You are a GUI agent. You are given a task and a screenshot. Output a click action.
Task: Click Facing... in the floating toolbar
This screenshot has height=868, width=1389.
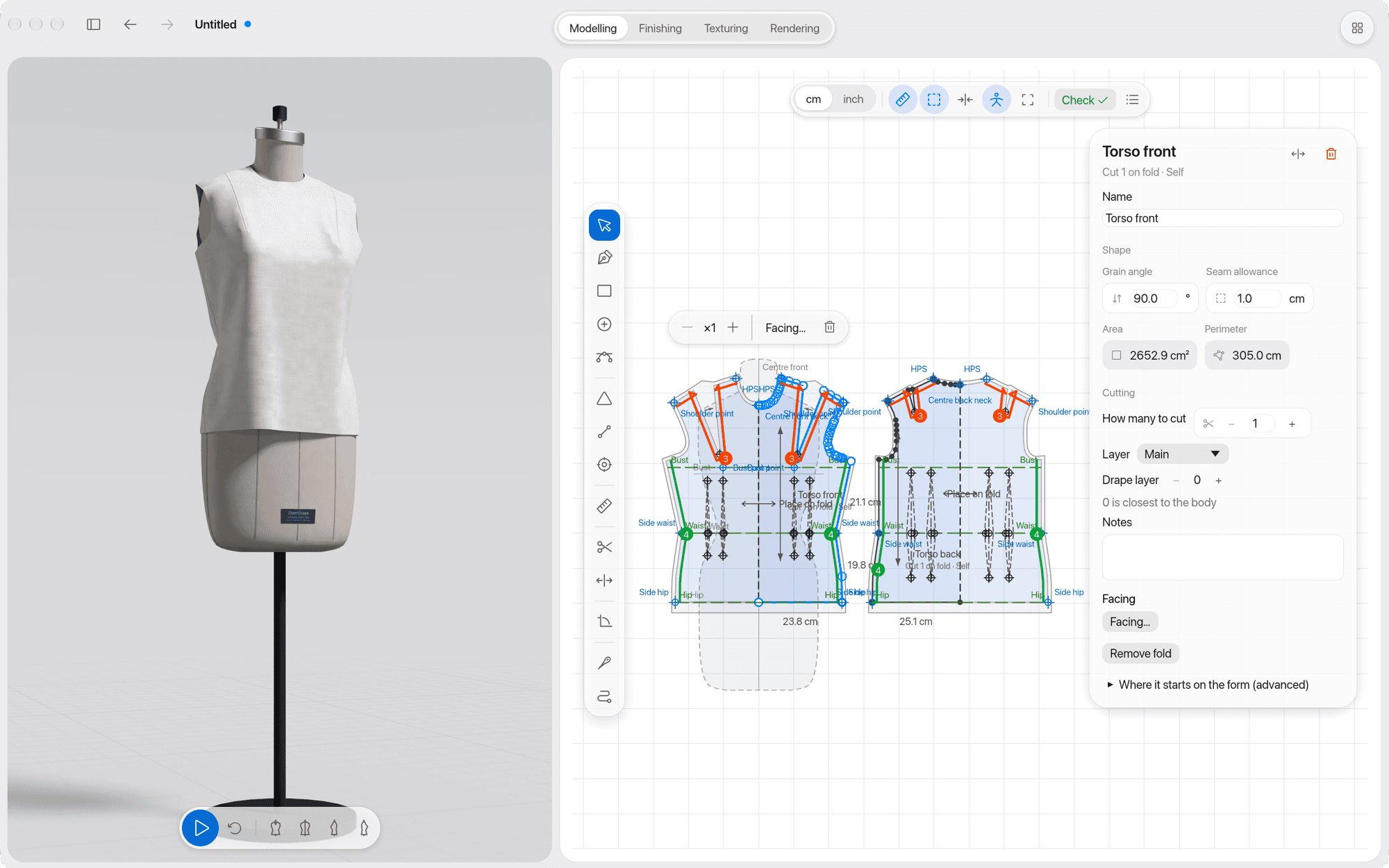pyautogui.click(x=785, y=328)
